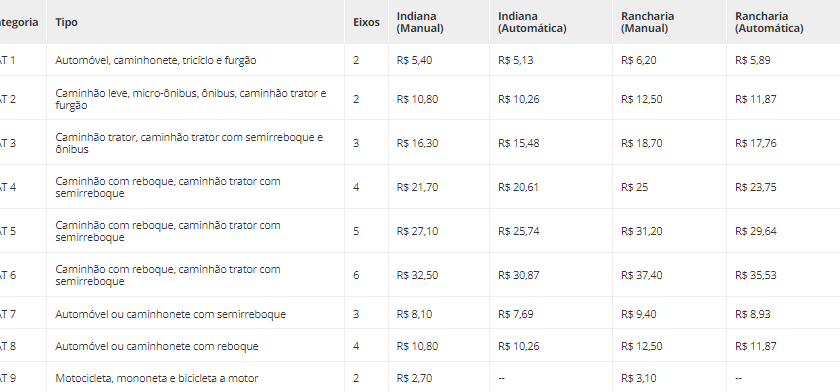Click the R$ 3,10 Rancharia price
The image size is (840, 392).
(x=639, y=378)
